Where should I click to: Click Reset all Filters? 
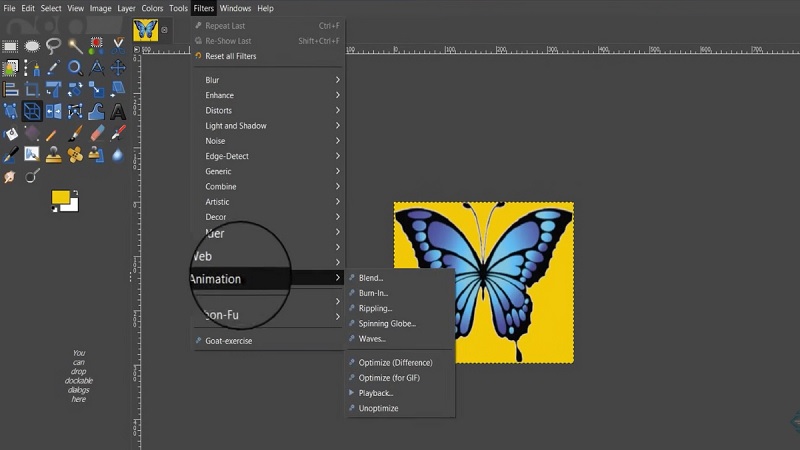tap(231, 56)
